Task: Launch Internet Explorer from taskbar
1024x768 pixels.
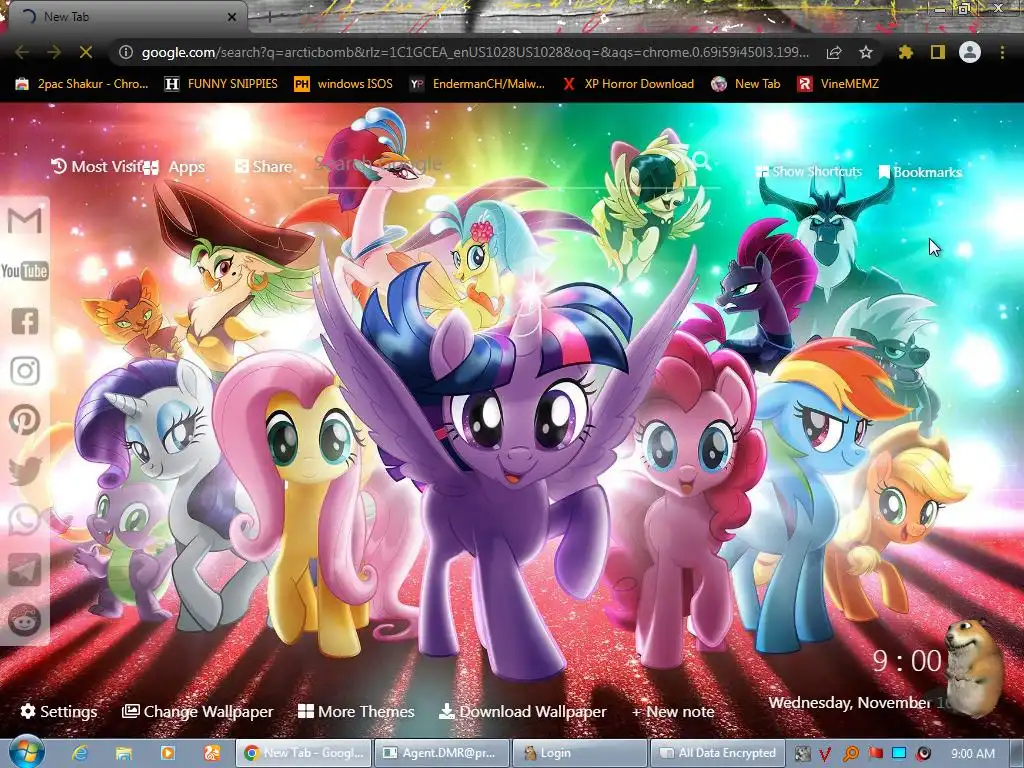Action: 80,753
